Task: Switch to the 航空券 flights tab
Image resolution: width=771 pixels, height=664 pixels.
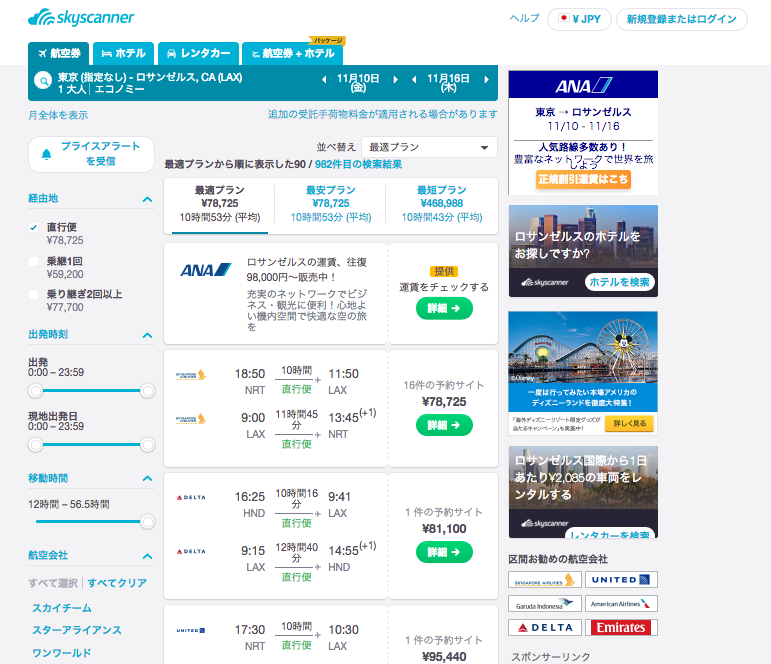Action: pos(59,53)
